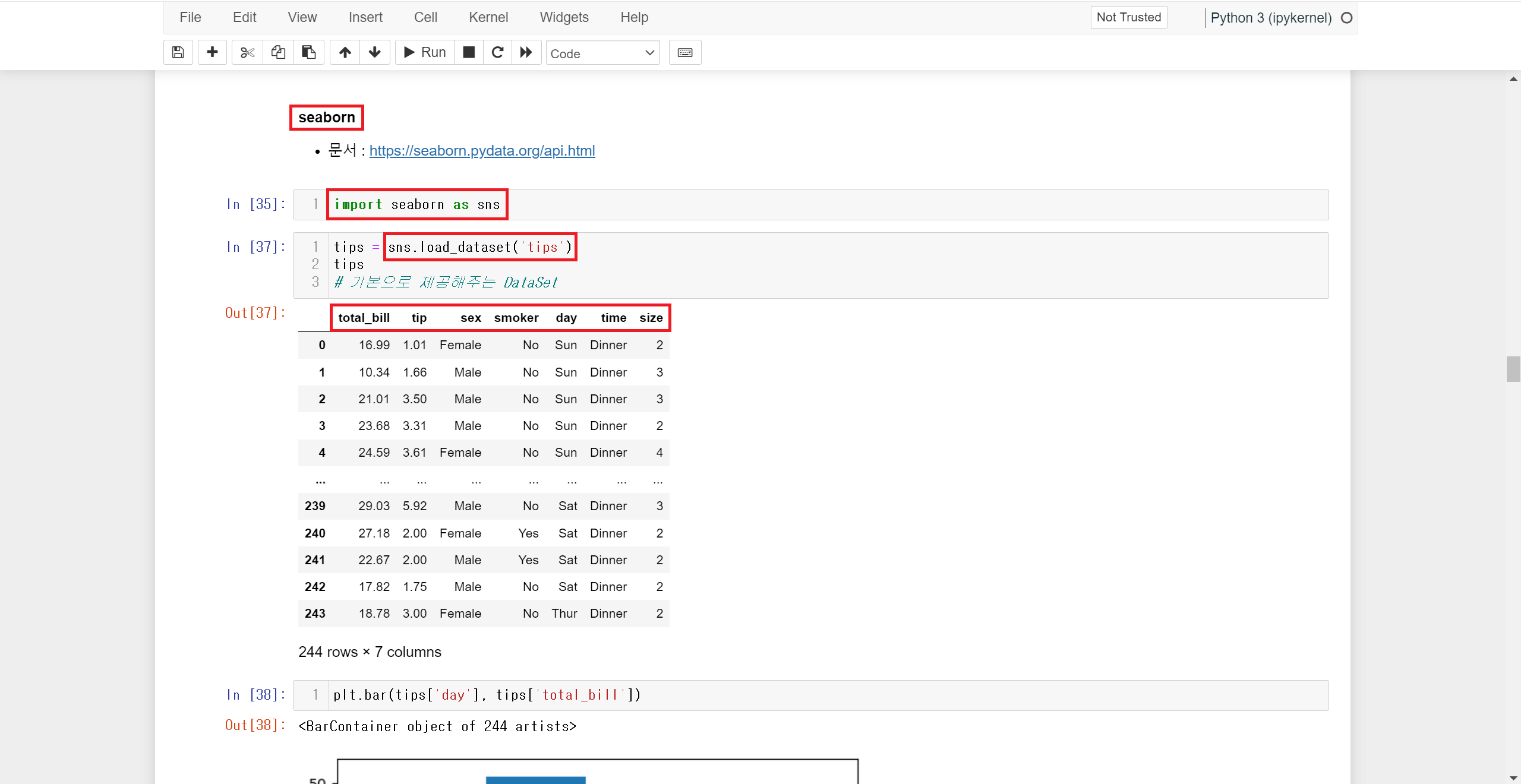Open the Cell menu

click(425, 17)
